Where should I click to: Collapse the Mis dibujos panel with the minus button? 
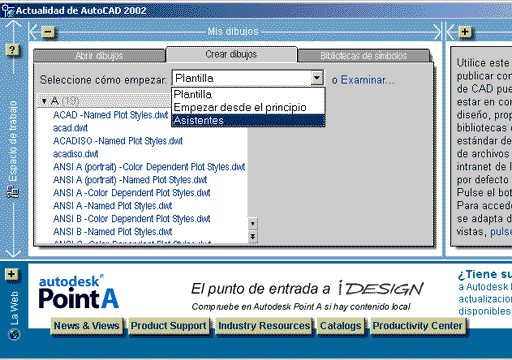[48, 32]
